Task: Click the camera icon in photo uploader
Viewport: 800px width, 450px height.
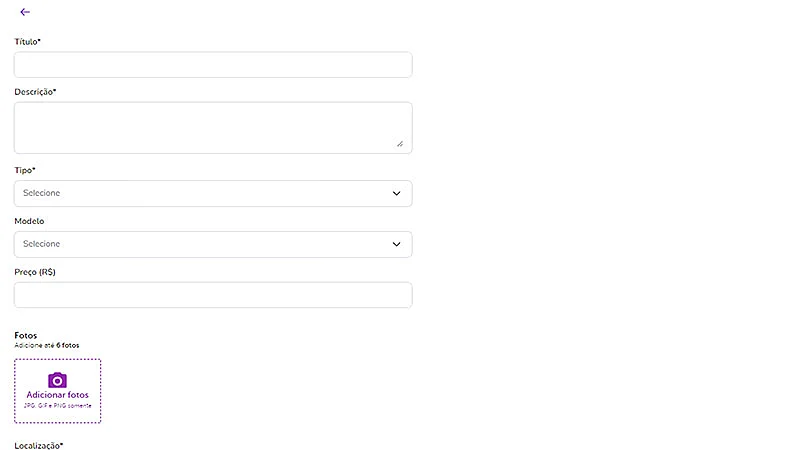Action: click(x=58, y=380)
